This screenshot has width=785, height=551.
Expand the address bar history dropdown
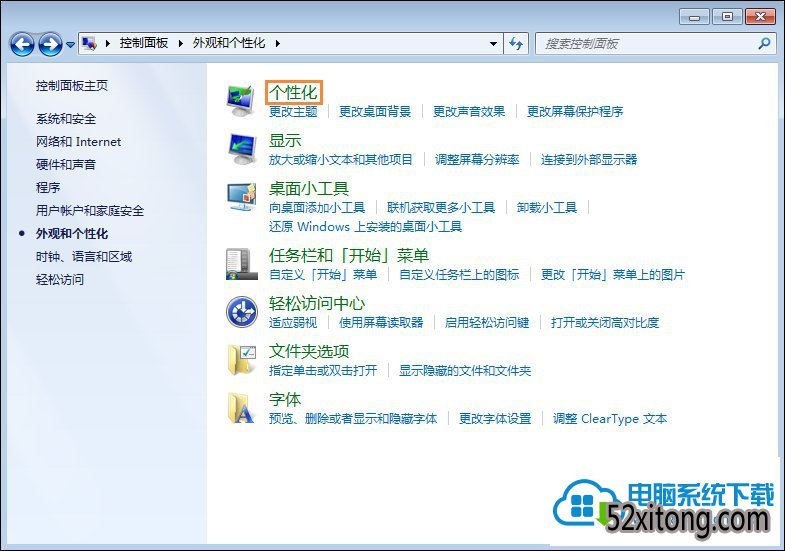point(493,44)
